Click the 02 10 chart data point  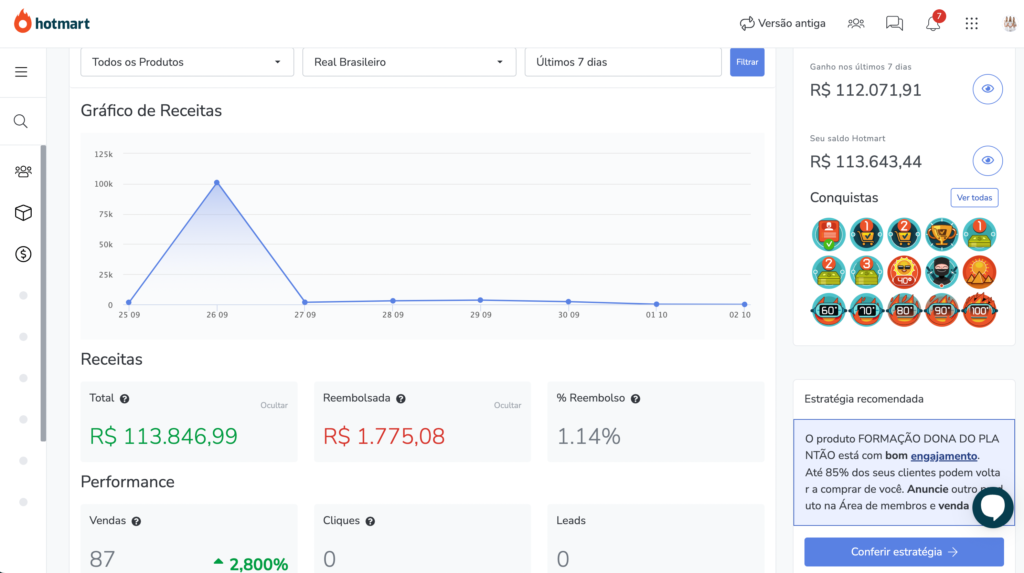[744, 304]
